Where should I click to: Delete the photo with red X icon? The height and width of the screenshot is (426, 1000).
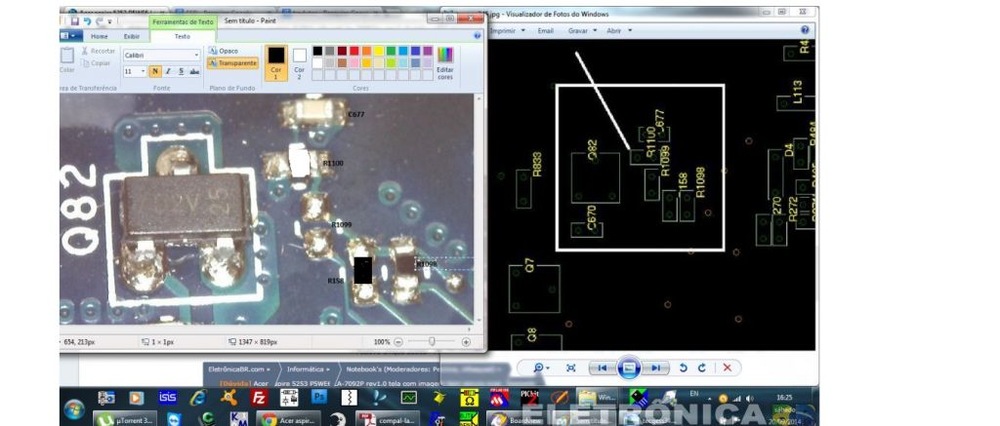727,368
